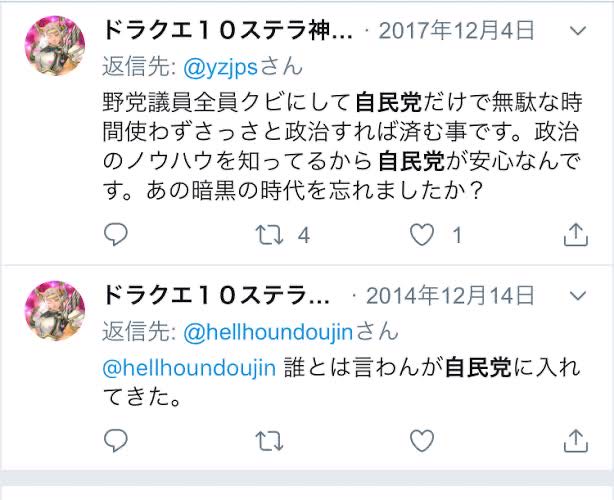Open the 2014年12月14日 timestamp
614x500 pixels.
[x=450, y=296]
